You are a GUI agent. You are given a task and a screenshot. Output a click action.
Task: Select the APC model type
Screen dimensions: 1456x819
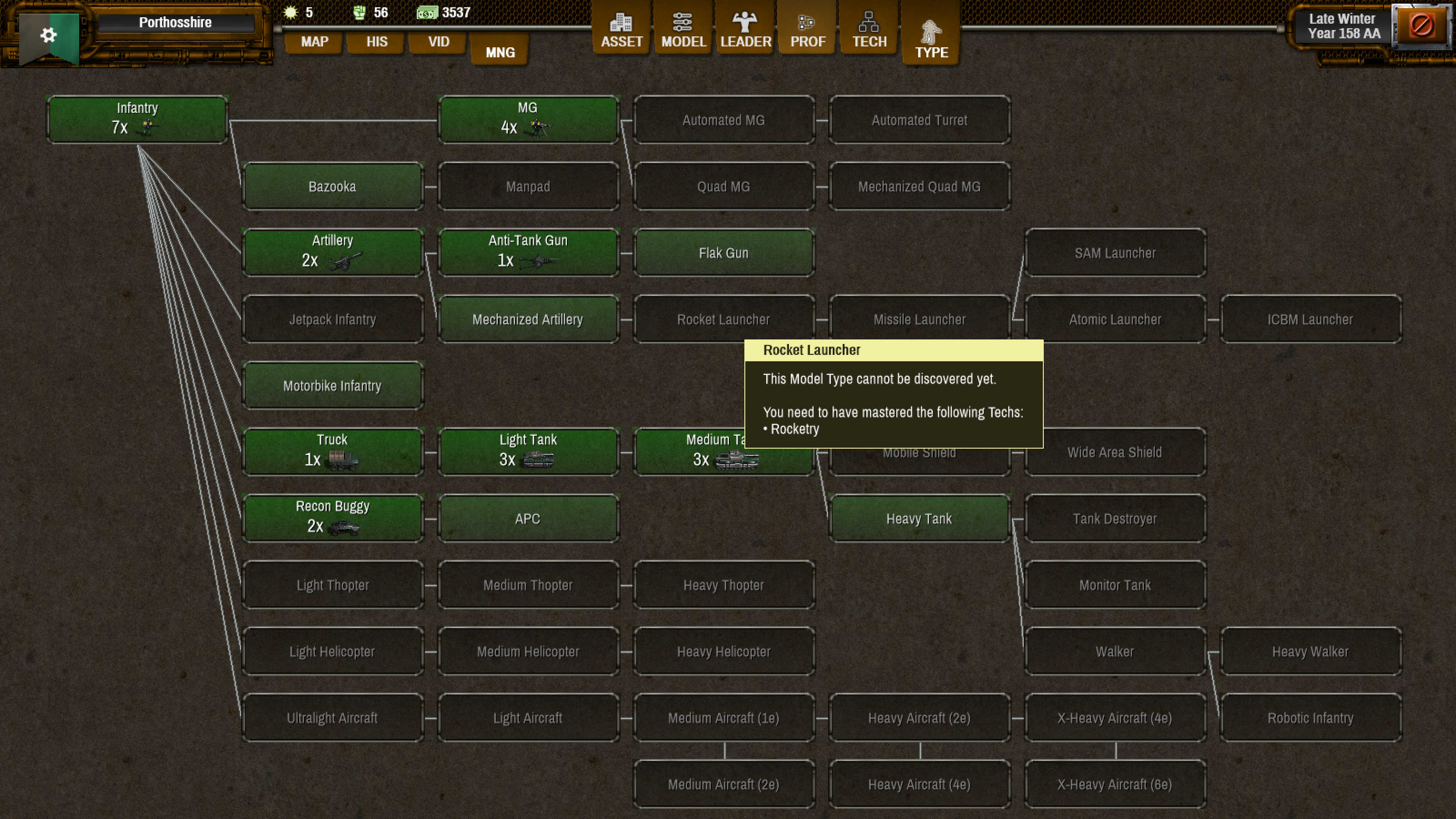pos(528,518)
